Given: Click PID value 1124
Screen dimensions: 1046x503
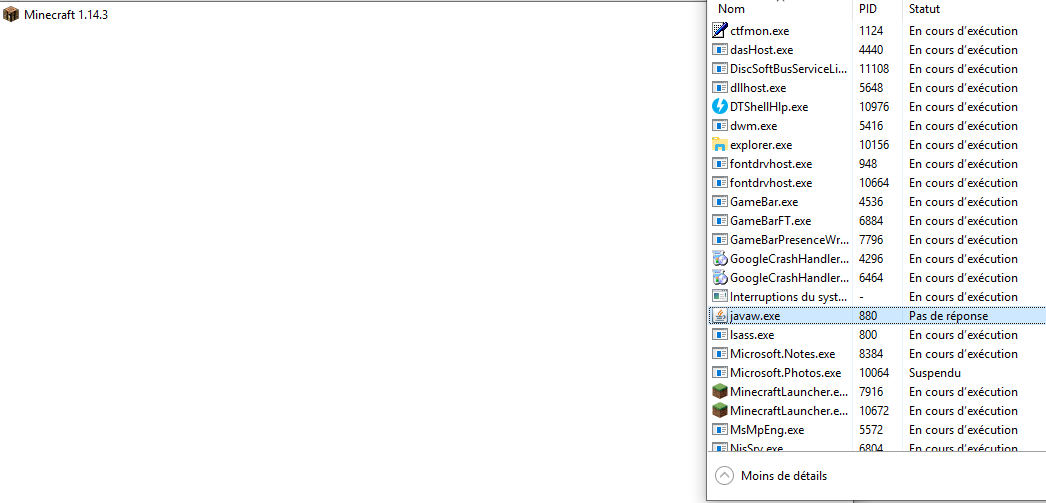Looking at the screenshot, I should pos(871,31).
